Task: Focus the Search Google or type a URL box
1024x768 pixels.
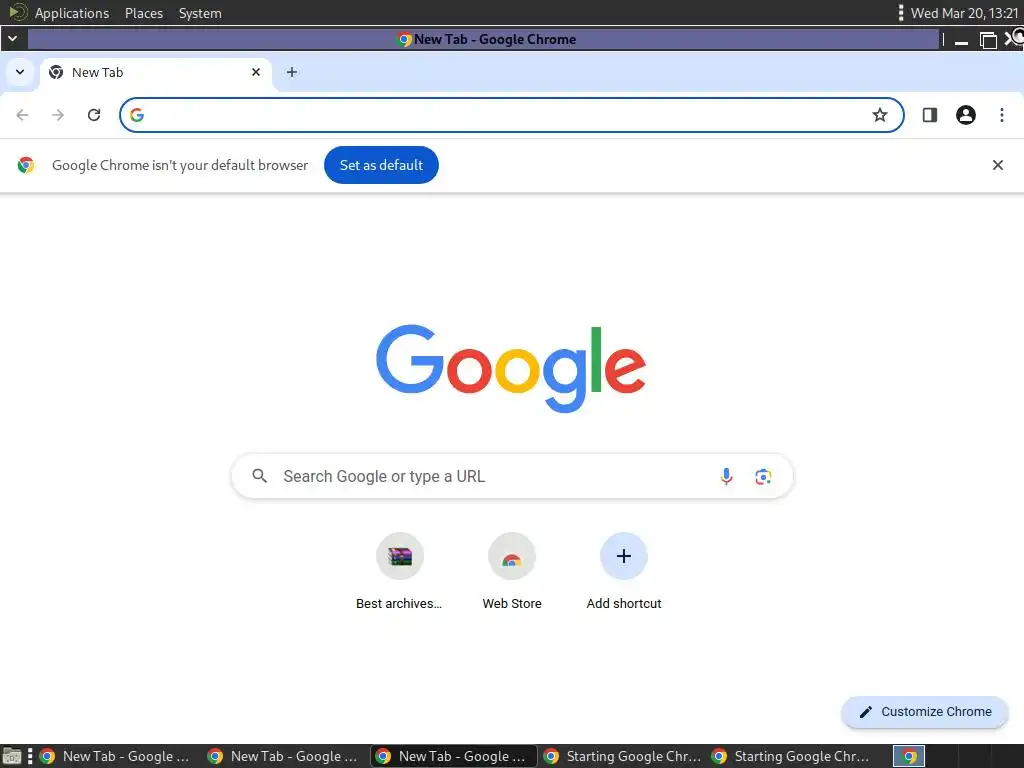Action: coord(512,476)
